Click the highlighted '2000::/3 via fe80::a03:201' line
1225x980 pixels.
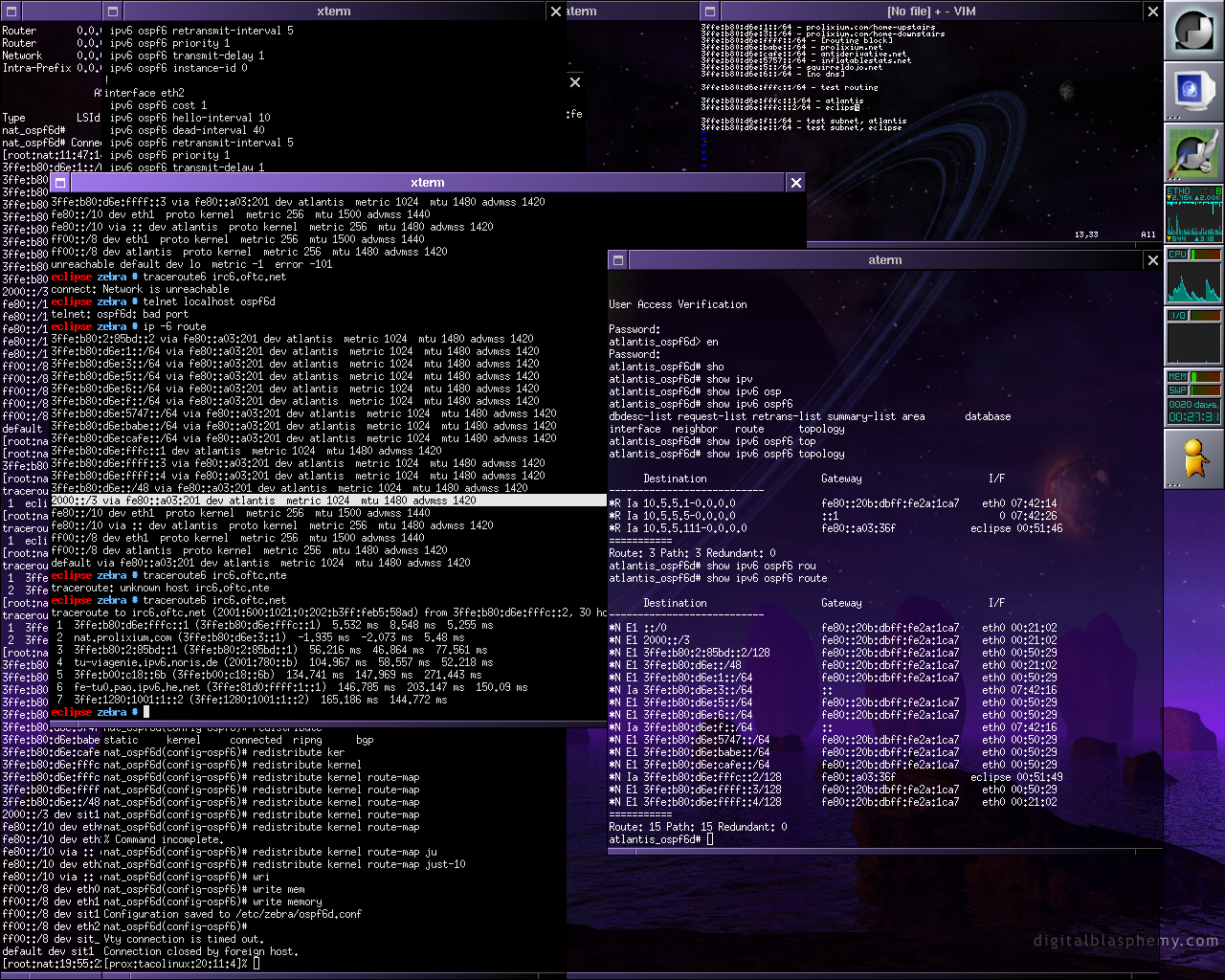pyautogui.click(x=328, y=501)
